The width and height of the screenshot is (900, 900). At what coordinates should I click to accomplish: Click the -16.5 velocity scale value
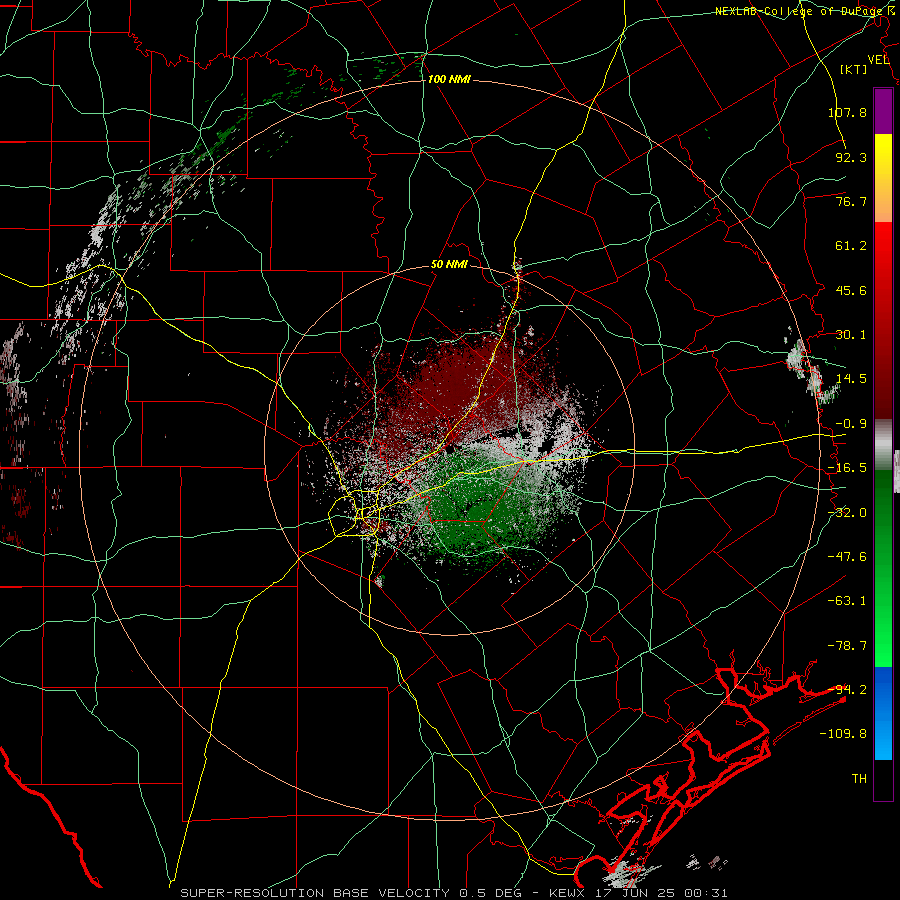pos(847,468)
